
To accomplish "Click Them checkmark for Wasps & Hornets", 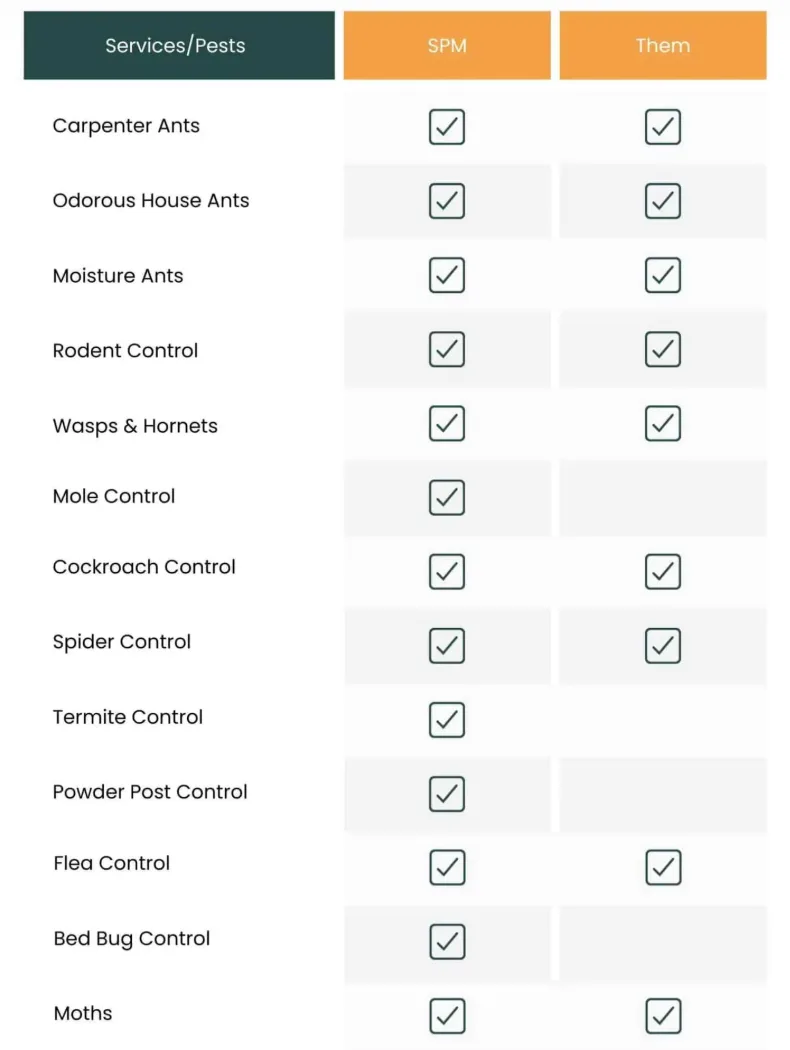I will tap(663, 423).
